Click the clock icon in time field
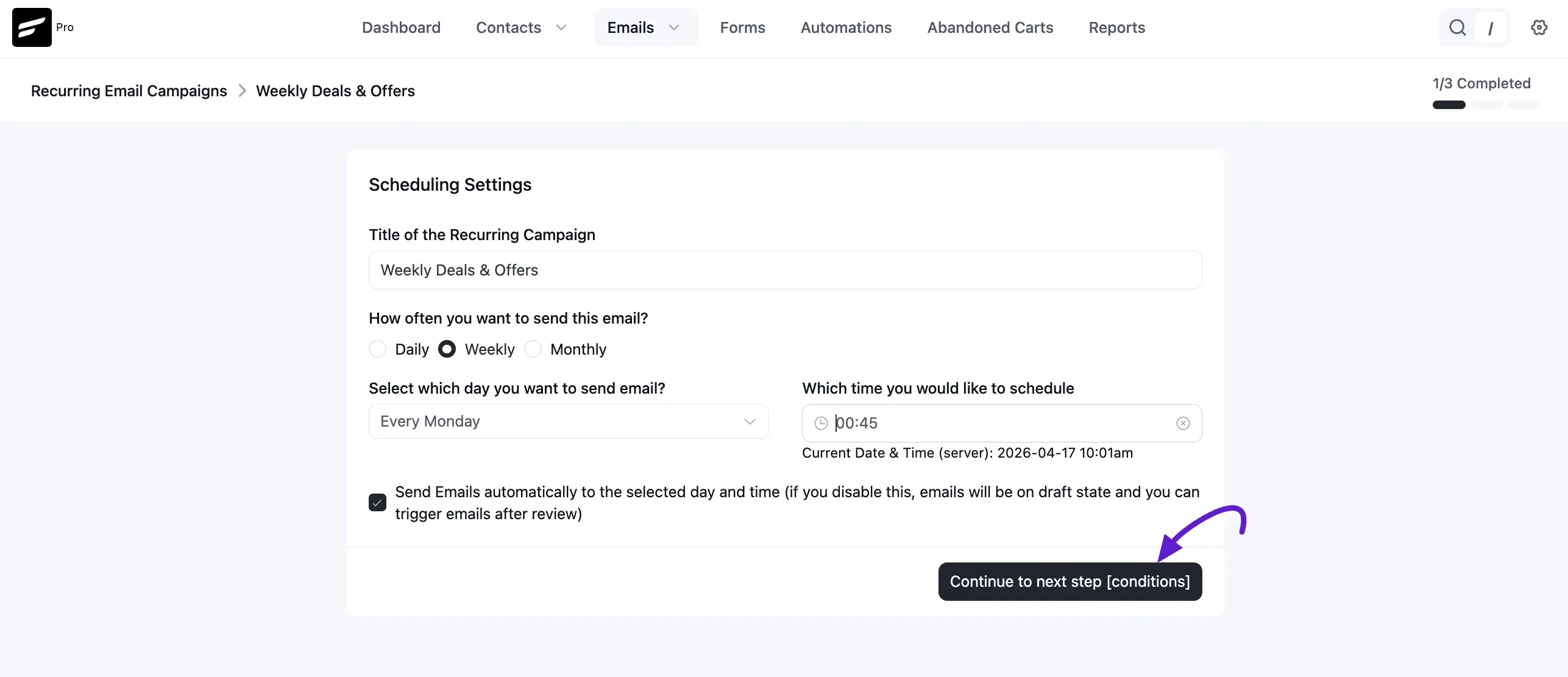1568x677 pixels. tap(821, 423)
